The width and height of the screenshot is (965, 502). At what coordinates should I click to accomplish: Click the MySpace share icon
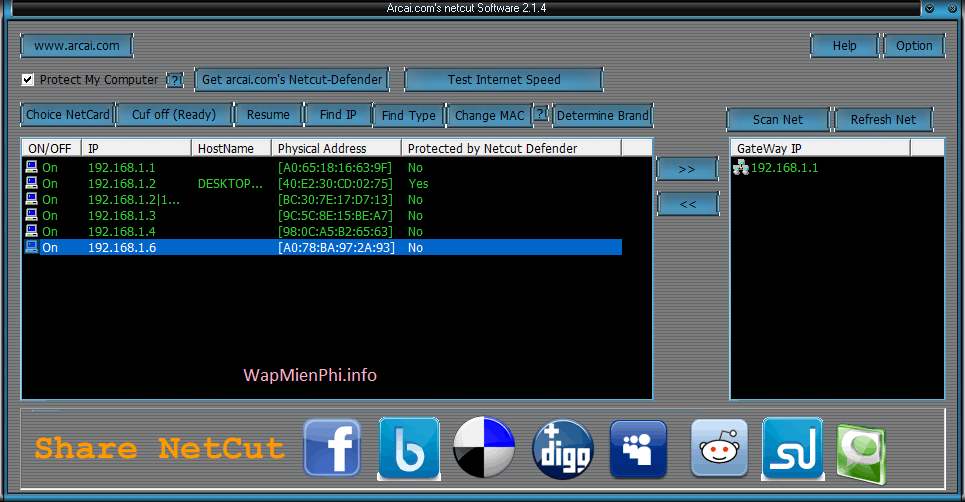[x=638, y=449]
